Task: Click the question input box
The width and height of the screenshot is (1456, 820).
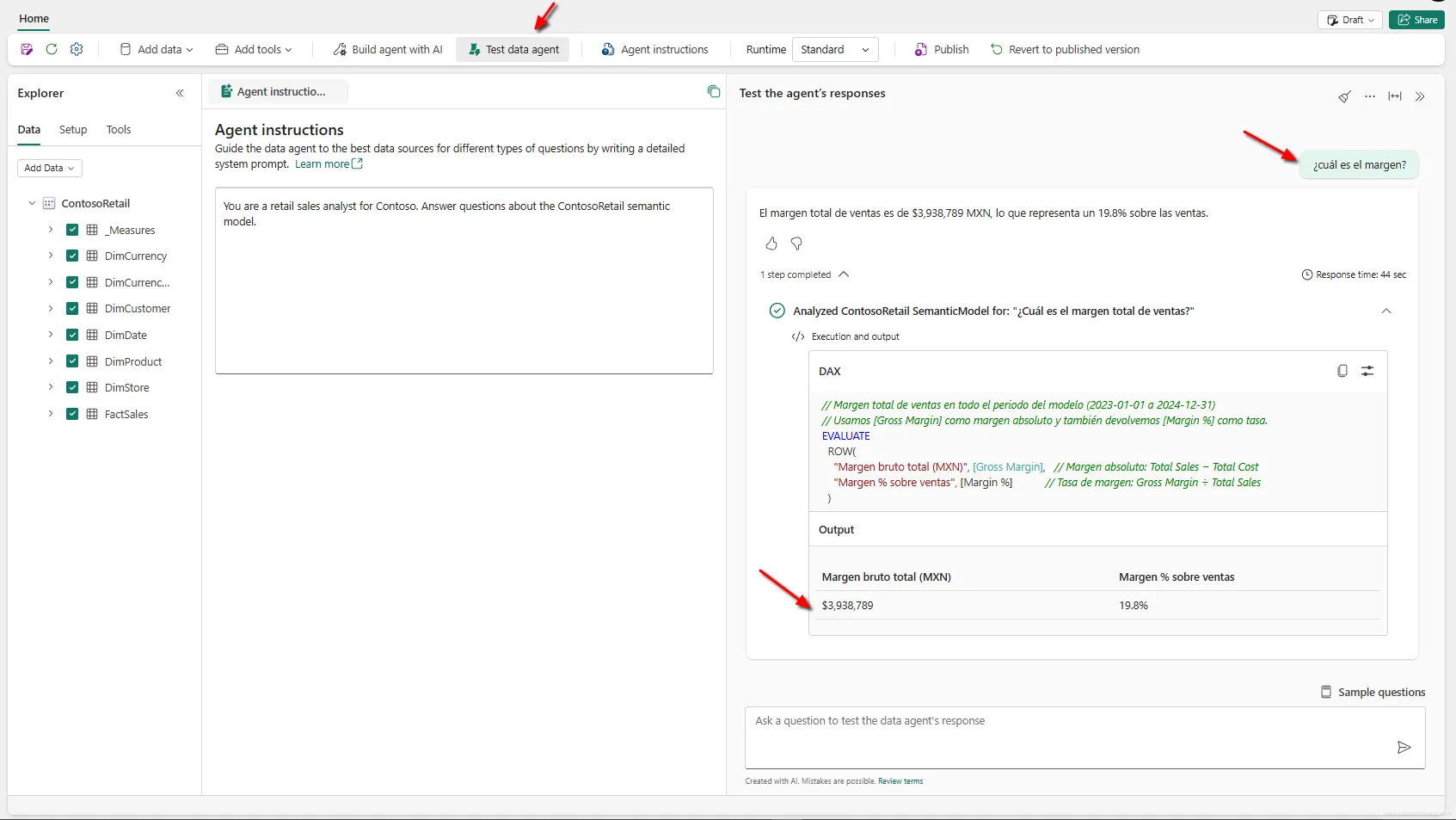Action: click(x=1085, y=737)
